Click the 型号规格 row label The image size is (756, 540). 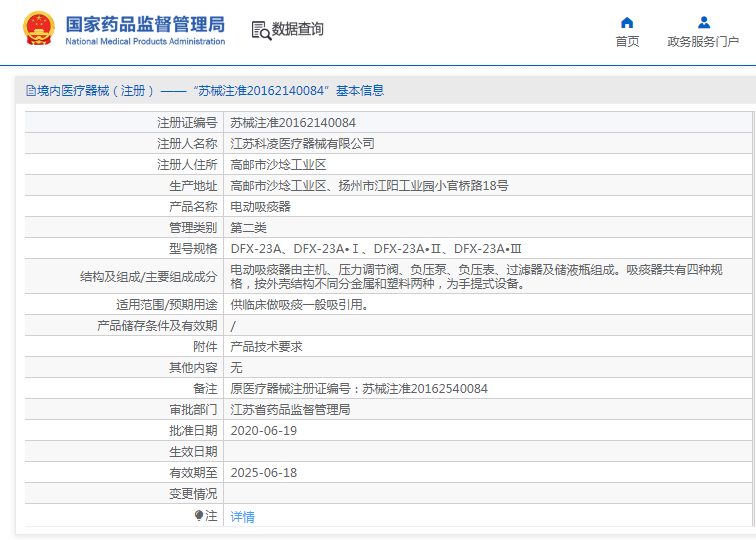point(193,249)
